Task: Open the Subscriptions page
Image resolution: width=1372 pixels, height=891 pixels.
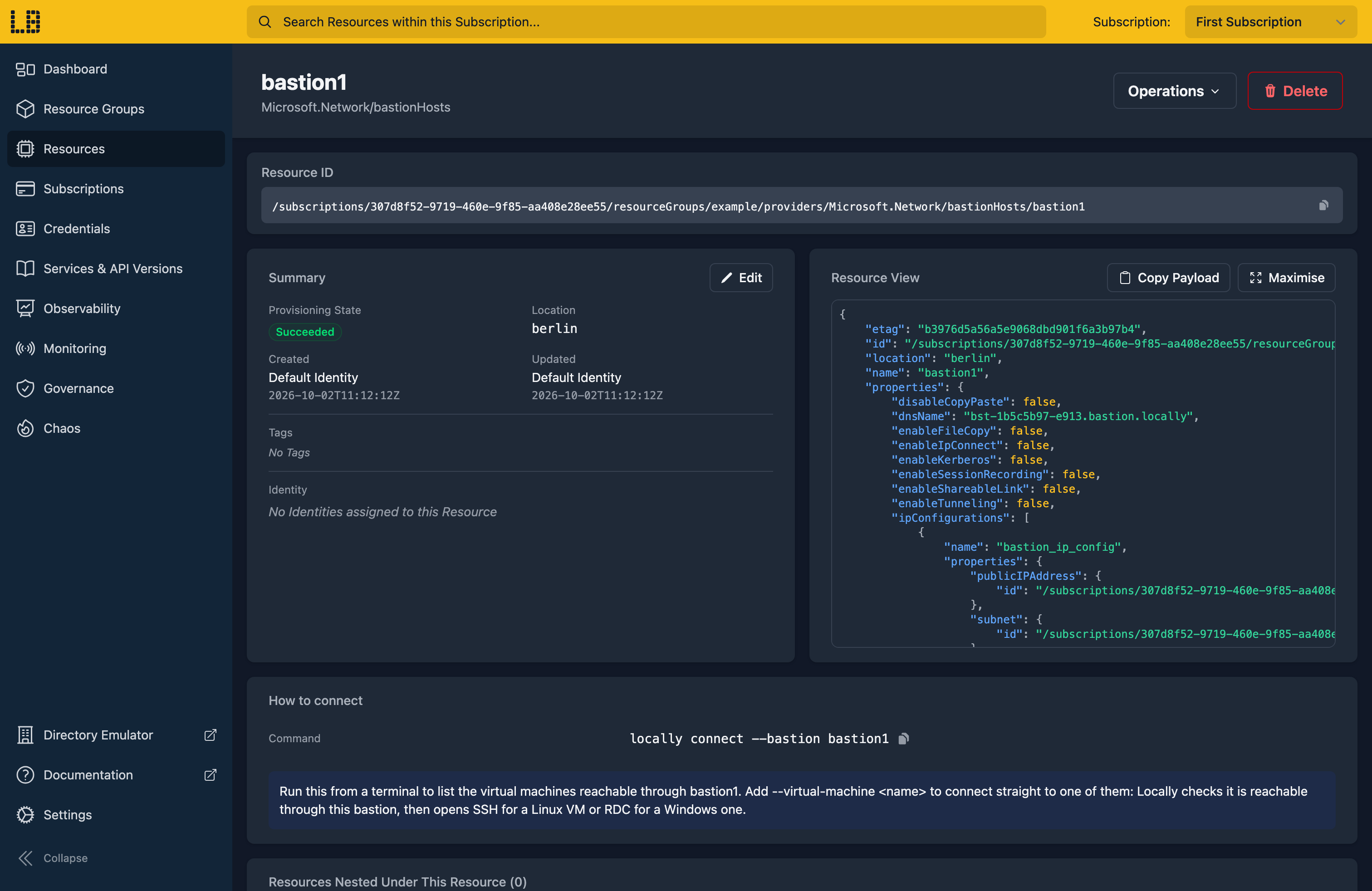Action: (116, 188)
